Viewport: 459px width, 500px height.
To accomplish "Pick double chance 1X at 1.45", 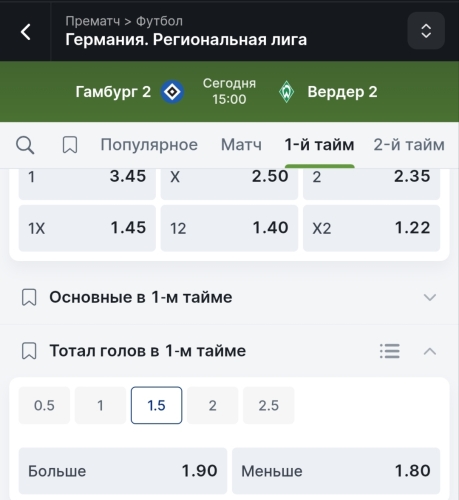I will pyautogui.click(x=87, y=228).
